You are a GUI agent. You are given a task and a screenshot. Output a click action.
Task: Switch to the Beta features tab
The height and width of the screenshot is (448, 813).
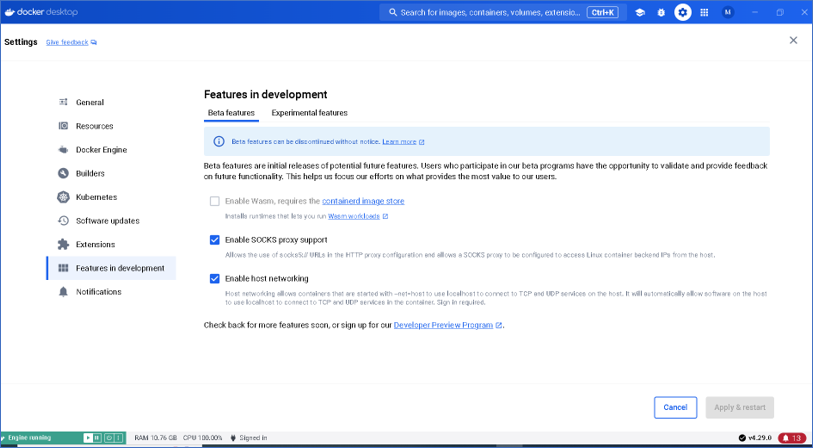pos(231,113)
